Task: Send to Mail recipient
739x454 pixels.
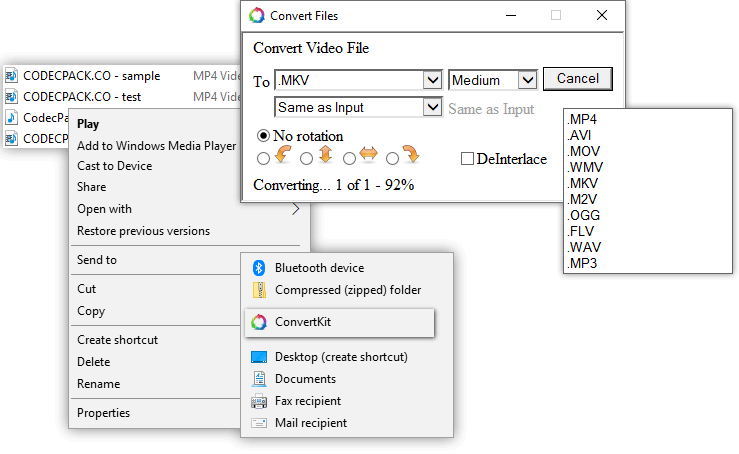Action: pyautogui.click(x=311, y=423)
